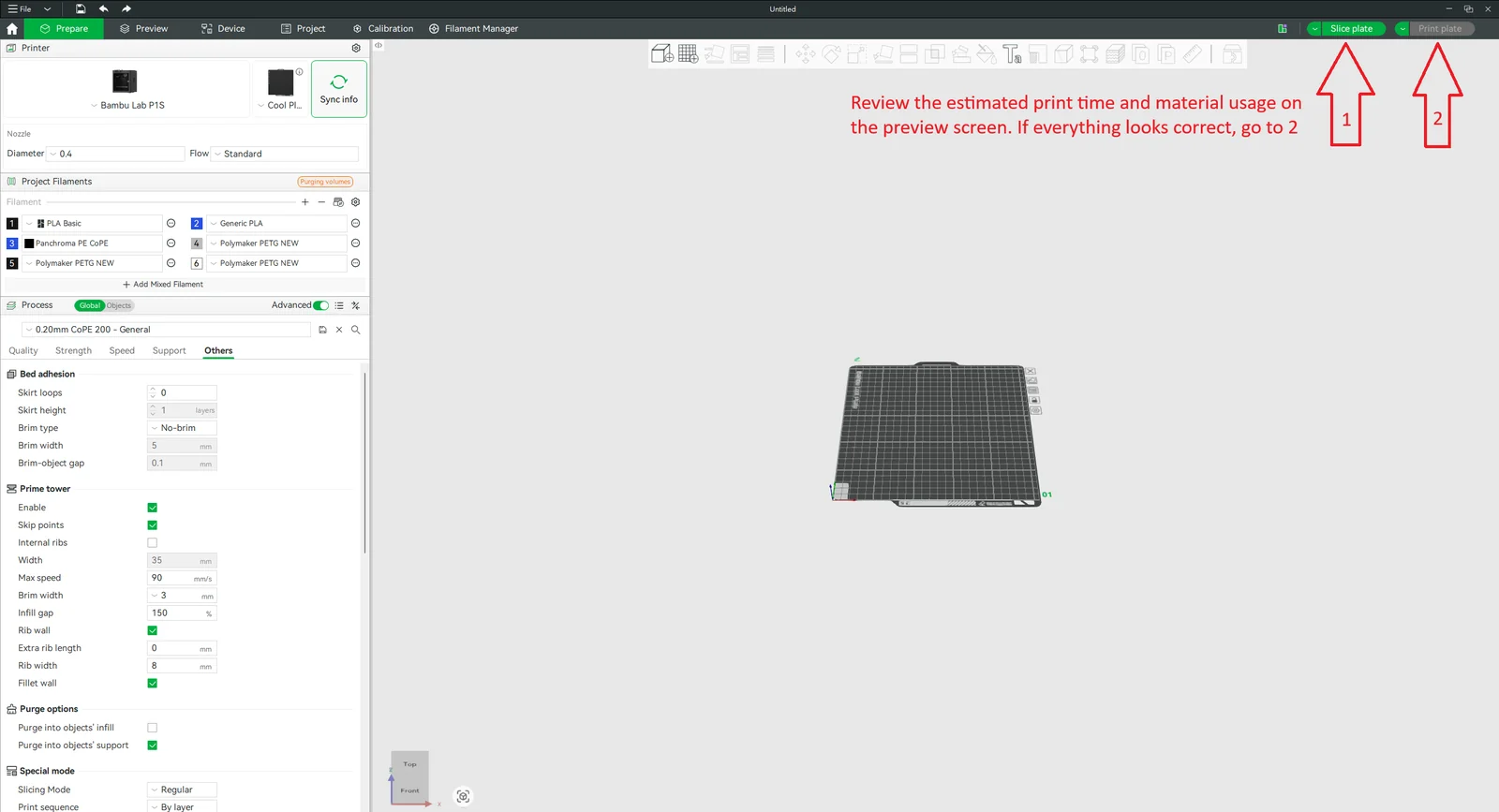Enable the Internal ribs checkbox
The height and width of the screenshot is (812, 1499).
point(153,542)
